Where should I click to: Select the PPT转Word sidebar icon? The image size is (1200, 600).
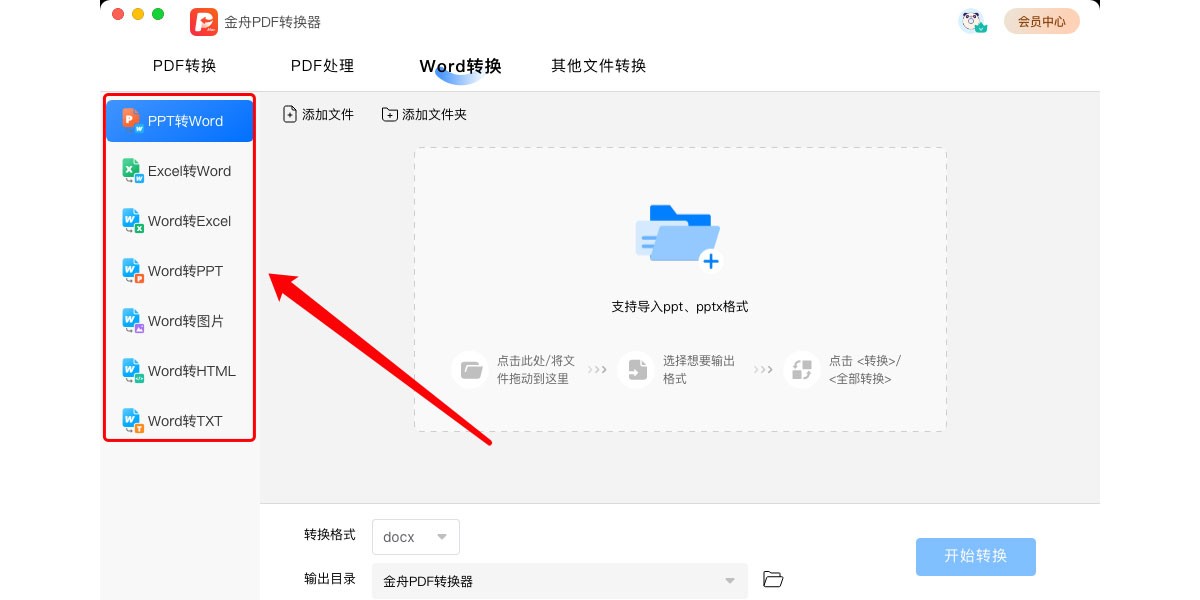(x=133, y=121)
